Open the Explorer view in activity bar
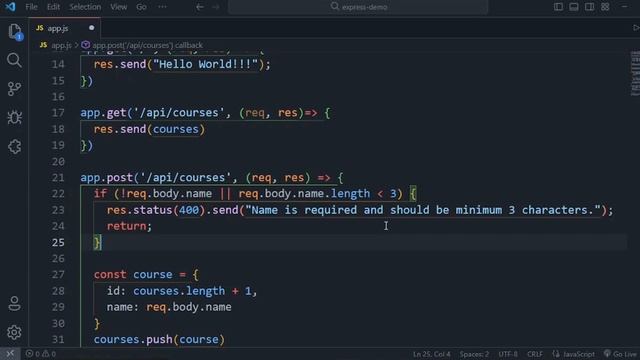640x360 pixels. pos(15,32)
